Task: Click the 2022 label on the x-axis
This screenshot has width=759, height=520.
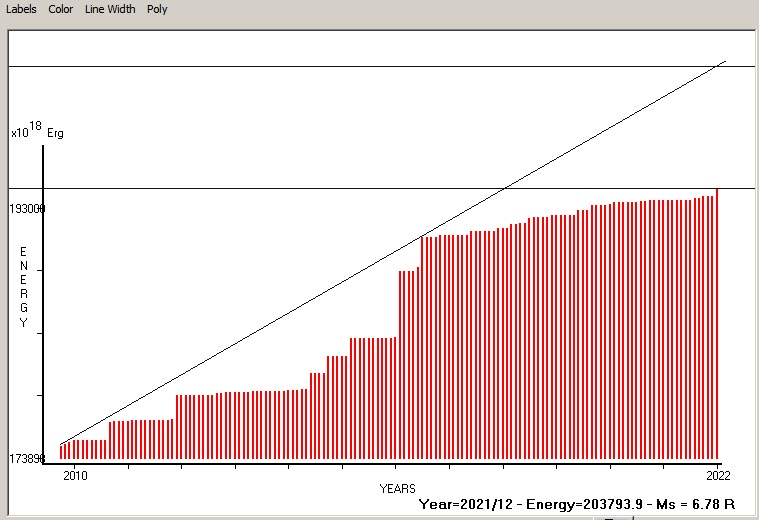Action: click(x=717, y=474)
